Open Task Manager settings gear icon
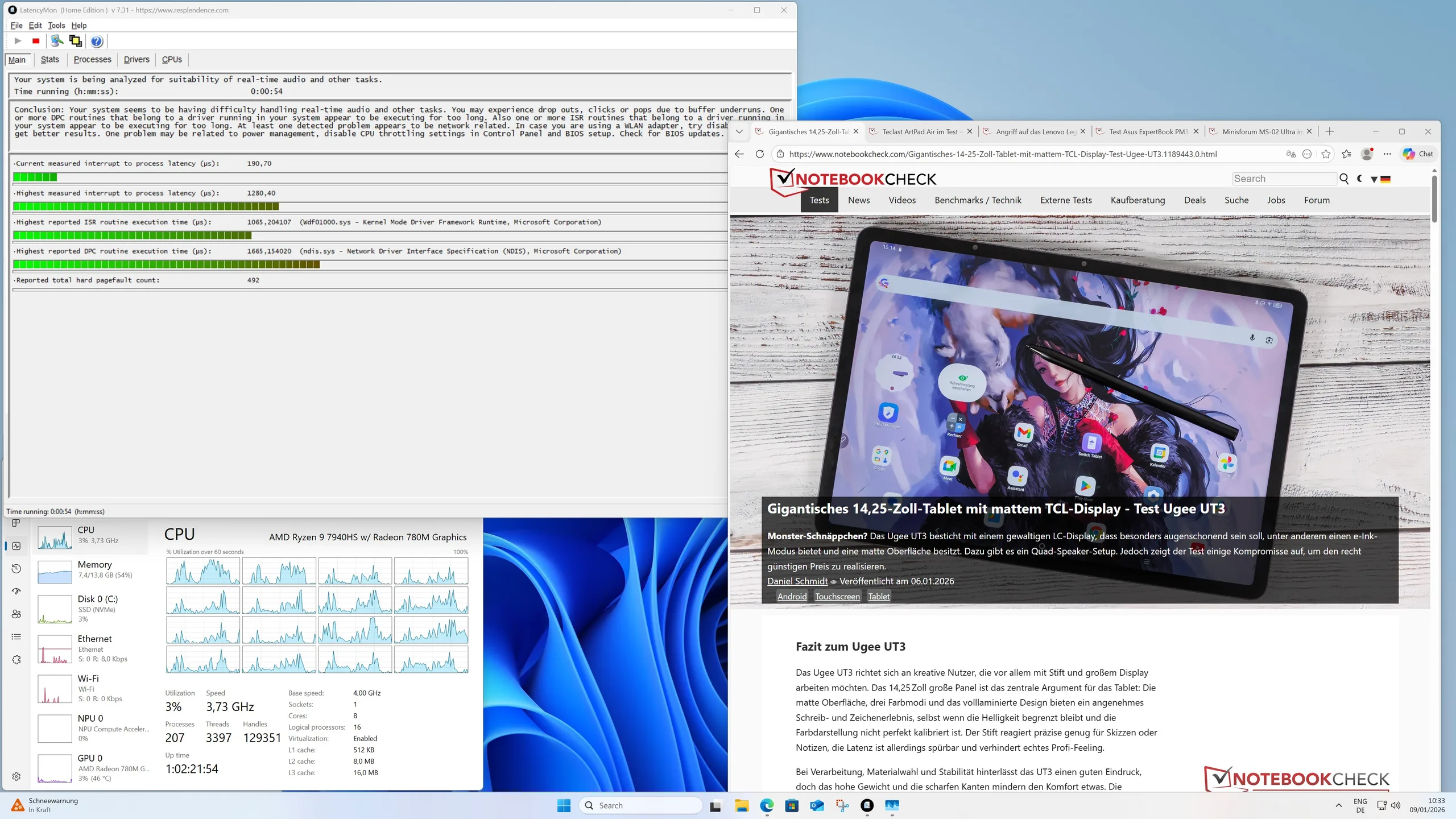The height and width of the screenshot is (819, 1456). (x=16, y=776)
